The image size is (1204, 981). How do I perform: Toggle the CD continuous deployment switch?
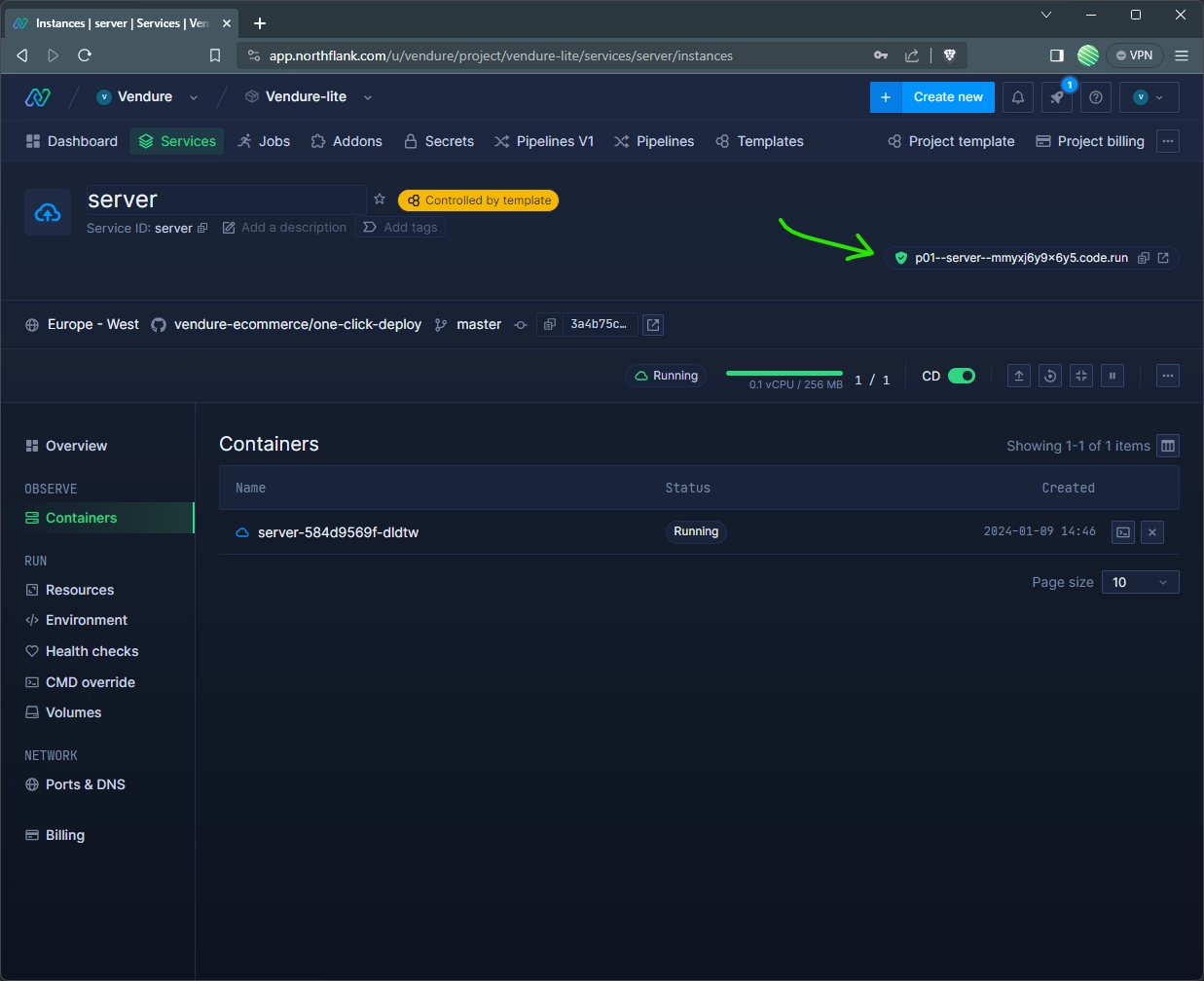click(x=961, y=376)
